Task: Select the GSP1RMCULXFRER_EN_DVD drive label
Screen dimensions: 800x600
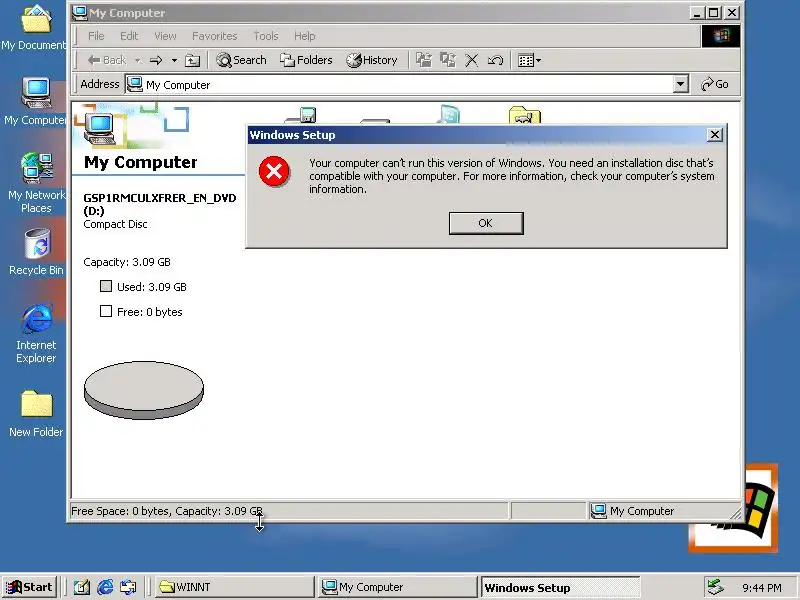Action: click(x=160, y=204)
